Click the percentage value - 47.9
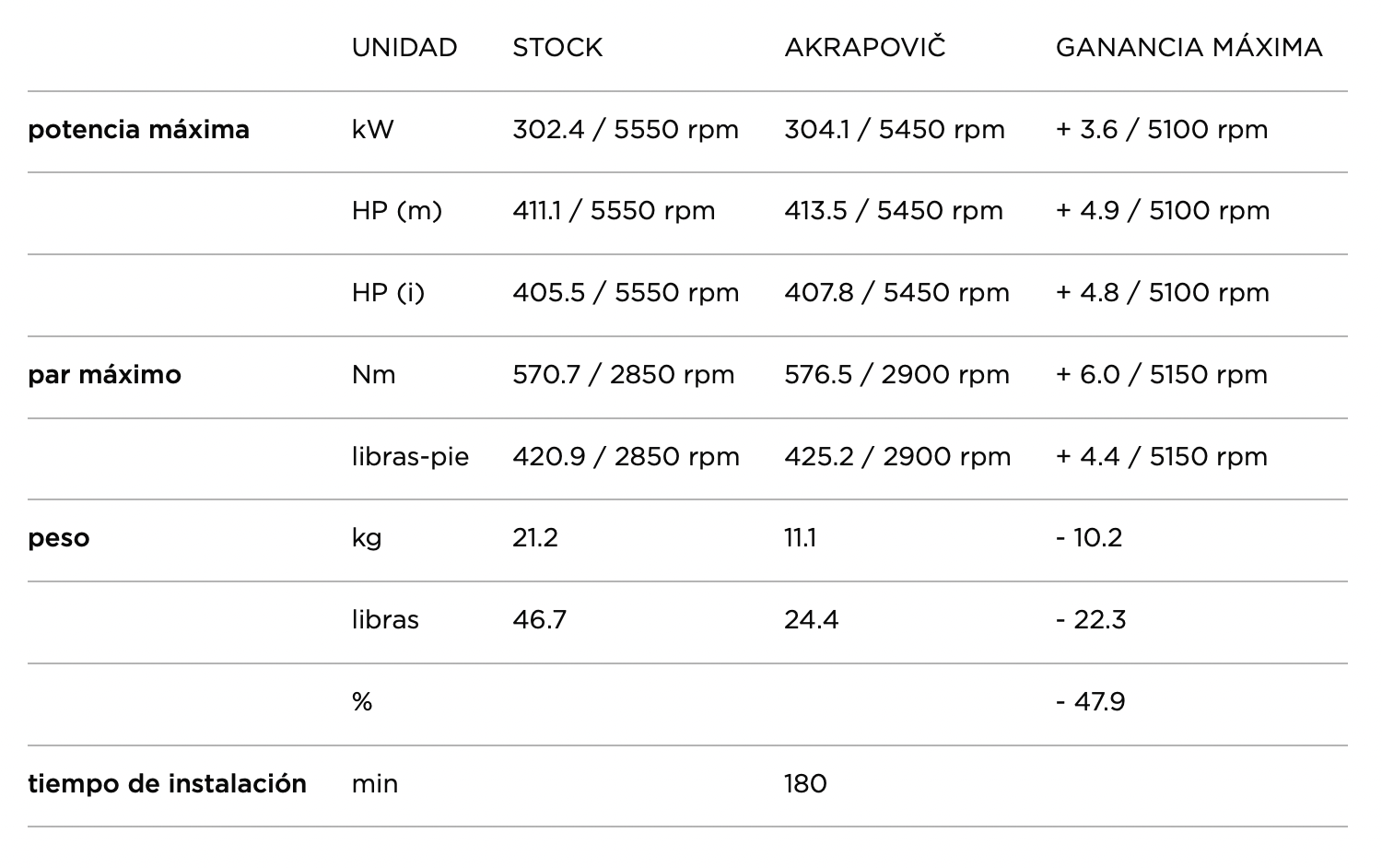The width and height of the screenshot is (1382, 868). point(1091,702)
